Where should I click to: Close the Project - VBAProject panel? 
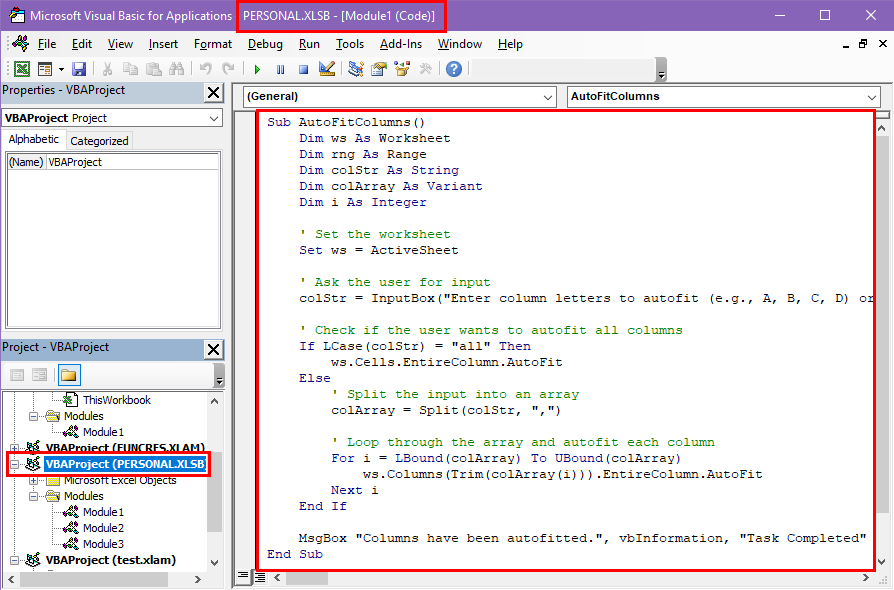[x=214, y=349]
